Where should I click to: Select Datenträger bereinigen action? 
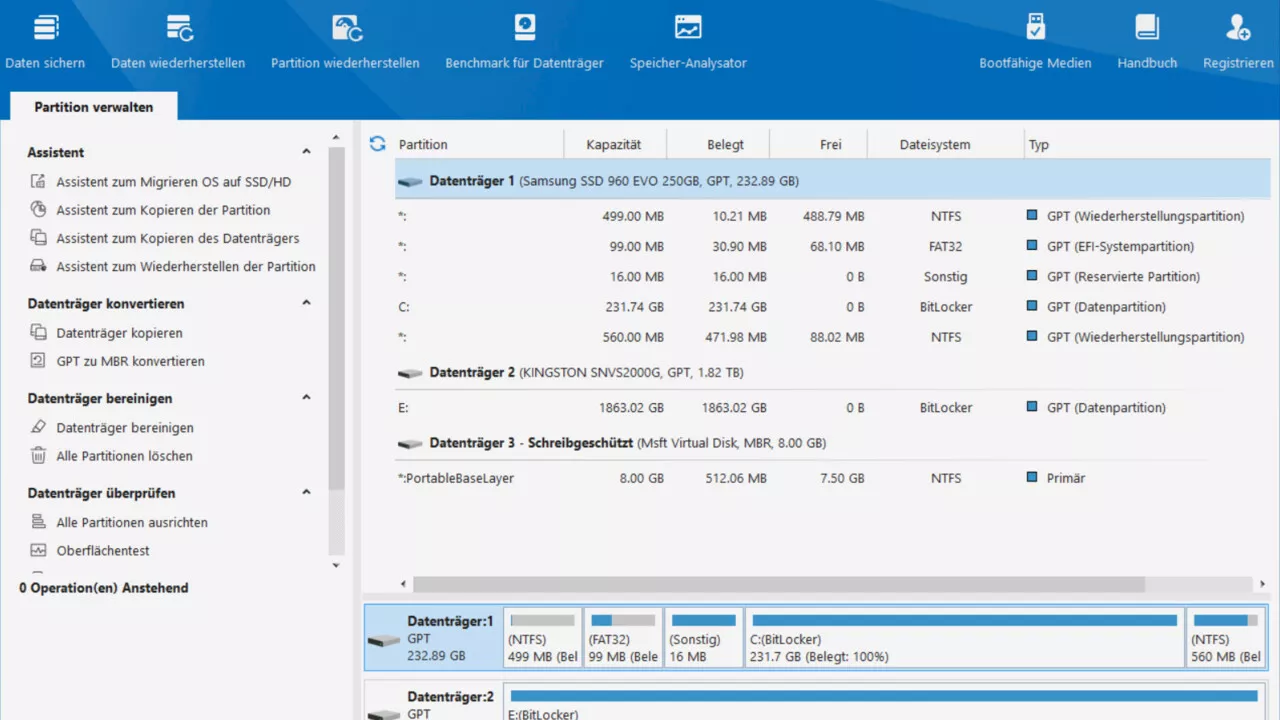click(x=125, y=427)
